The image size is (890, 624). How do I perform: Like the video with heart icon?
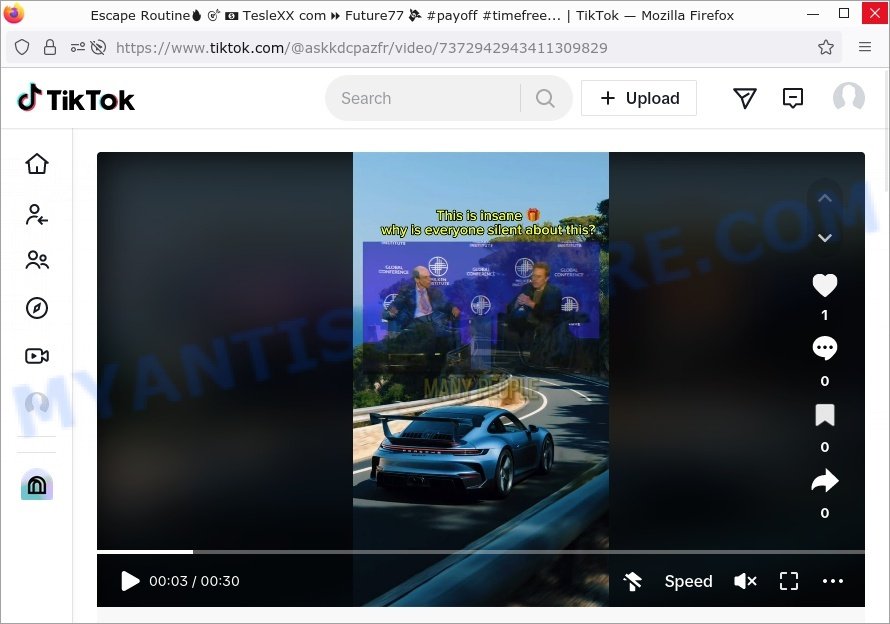tap(825, 285)
